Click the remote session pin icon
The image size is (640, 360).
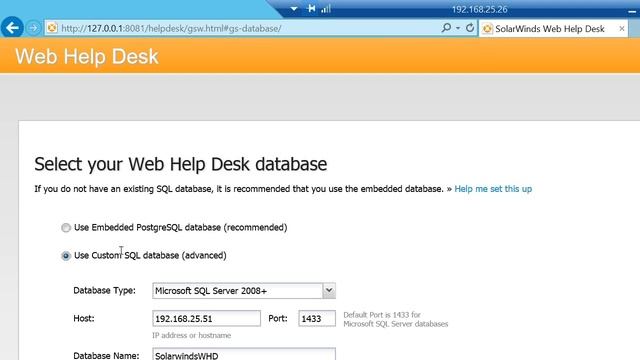point(311,9)
